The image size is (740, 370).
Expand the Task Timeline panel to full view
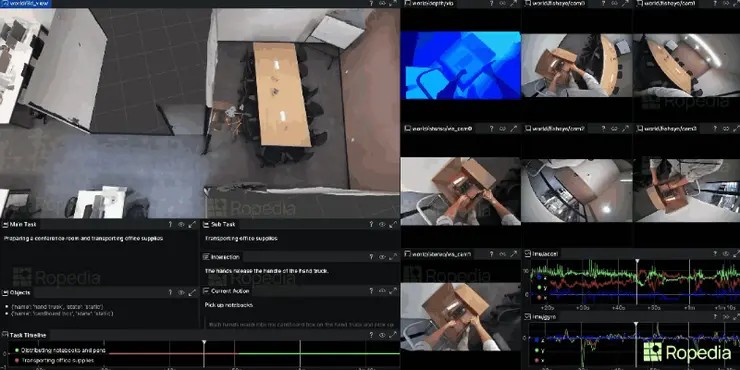tap(393, 335)
